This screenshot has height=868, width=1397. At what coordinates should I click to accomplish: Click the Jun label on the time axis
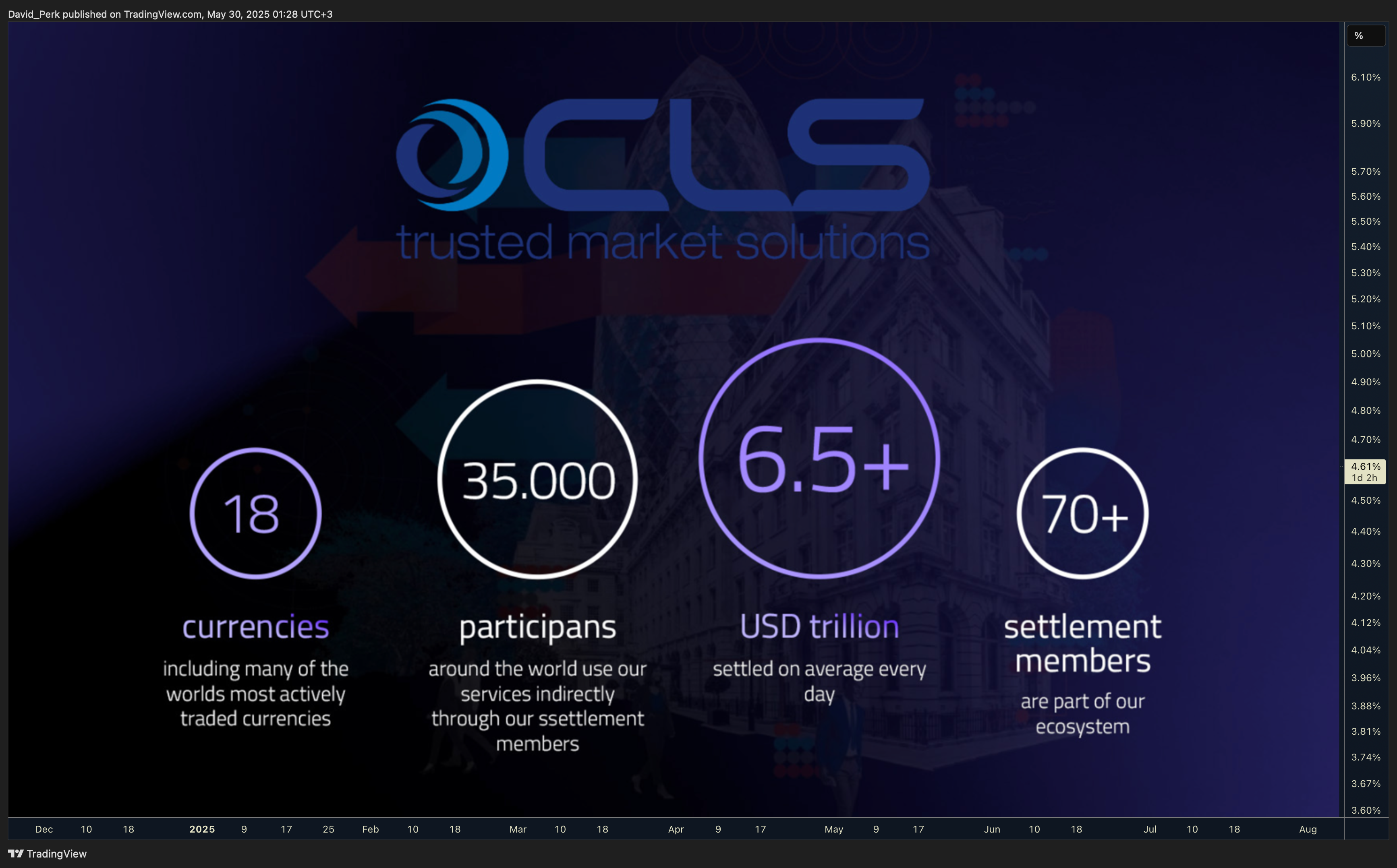[x=992, y=829]
